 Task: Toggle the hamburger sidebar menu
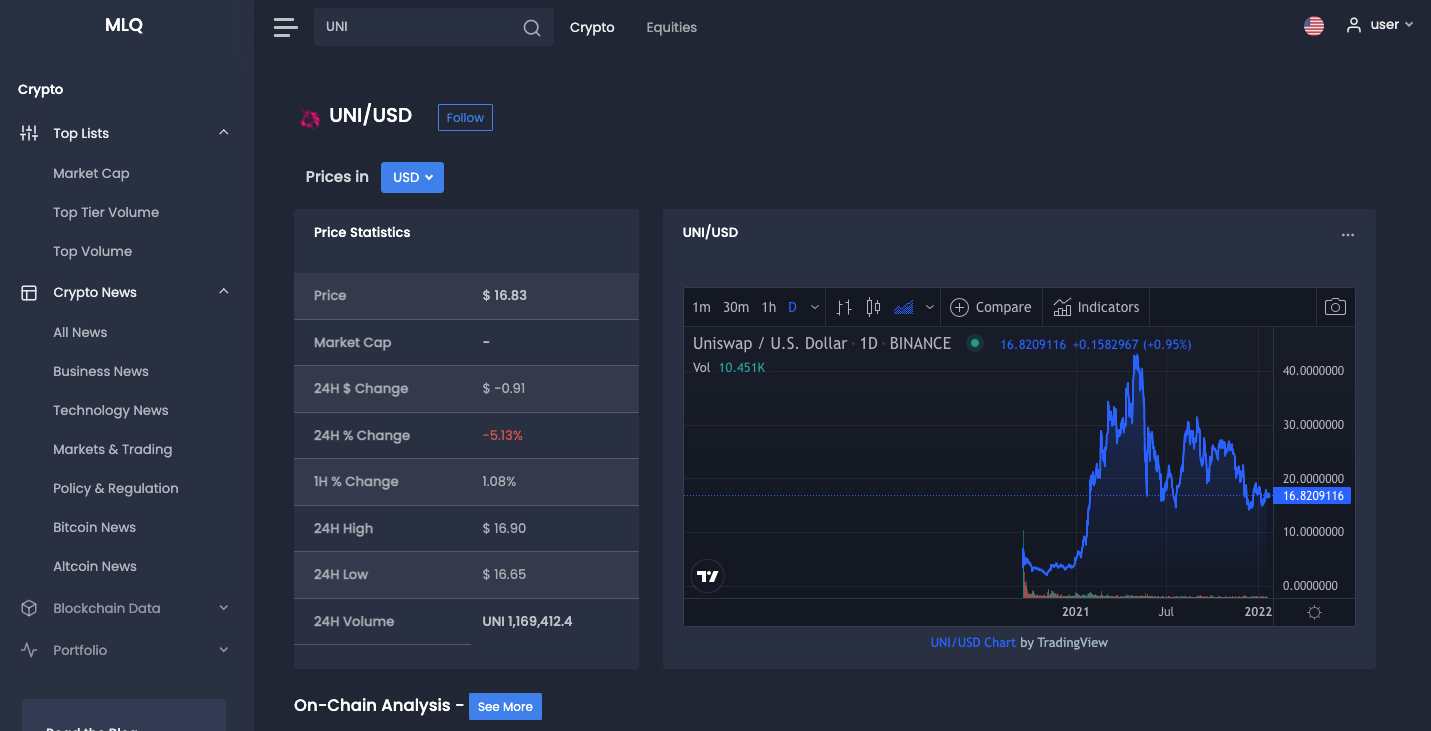click(x=286, y=27)
